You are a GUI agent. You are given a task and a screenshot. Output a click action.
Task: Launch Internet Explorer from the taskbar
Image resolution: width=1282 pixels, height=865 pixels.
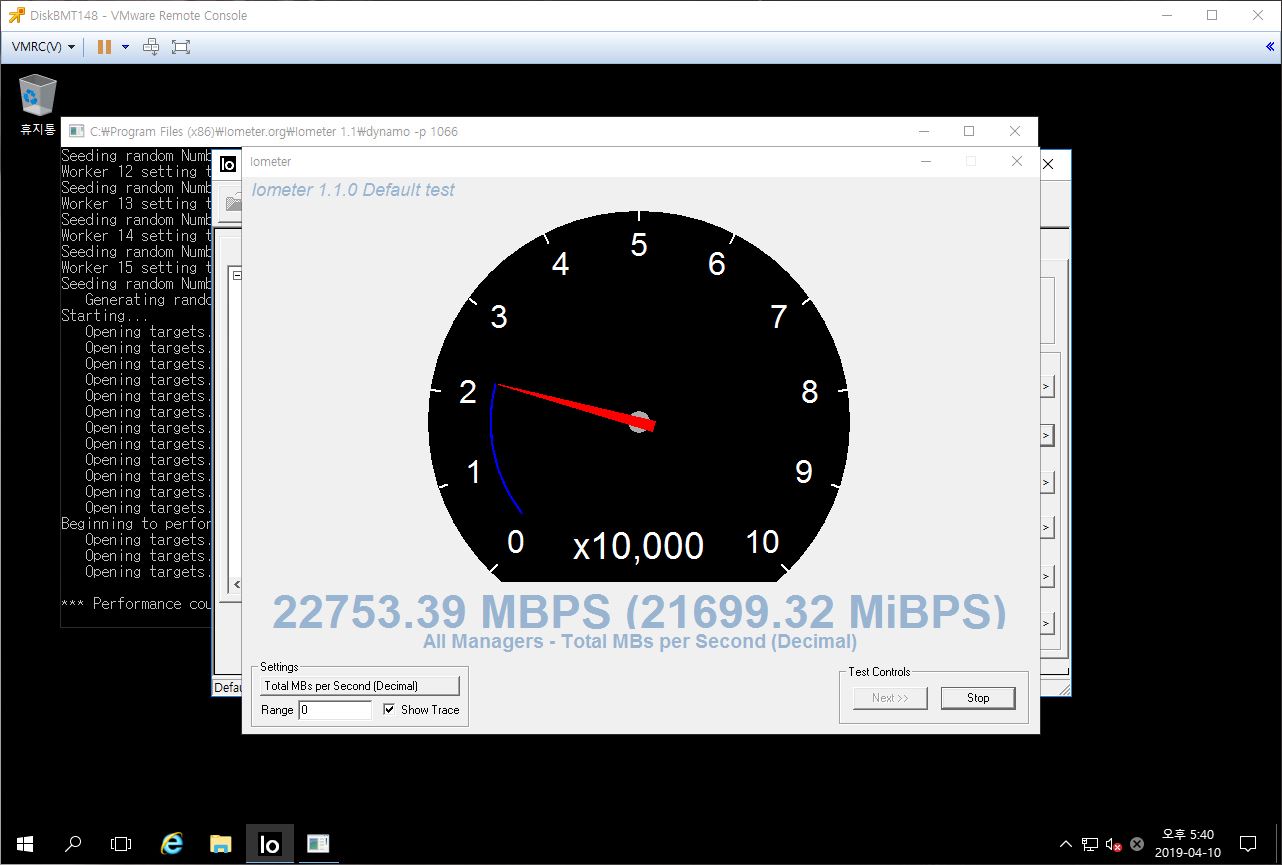click(x=172, y=843)
